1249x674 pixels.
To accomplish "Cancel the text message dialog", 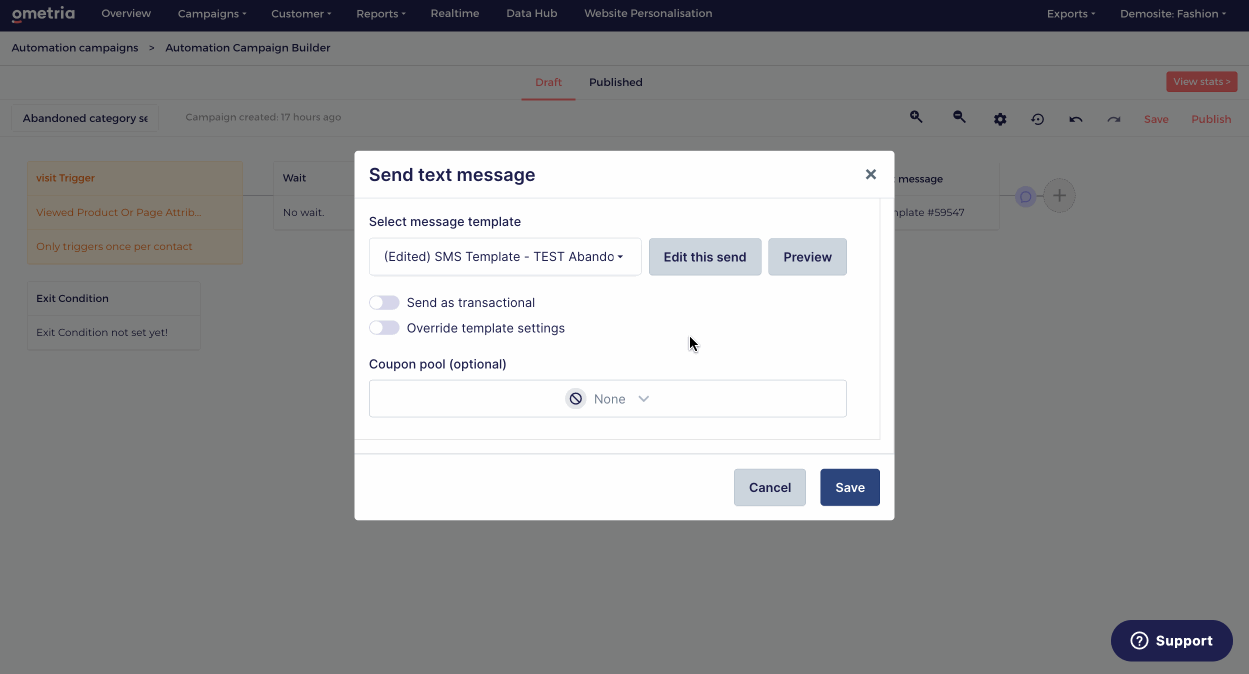I will click(770, 487).
